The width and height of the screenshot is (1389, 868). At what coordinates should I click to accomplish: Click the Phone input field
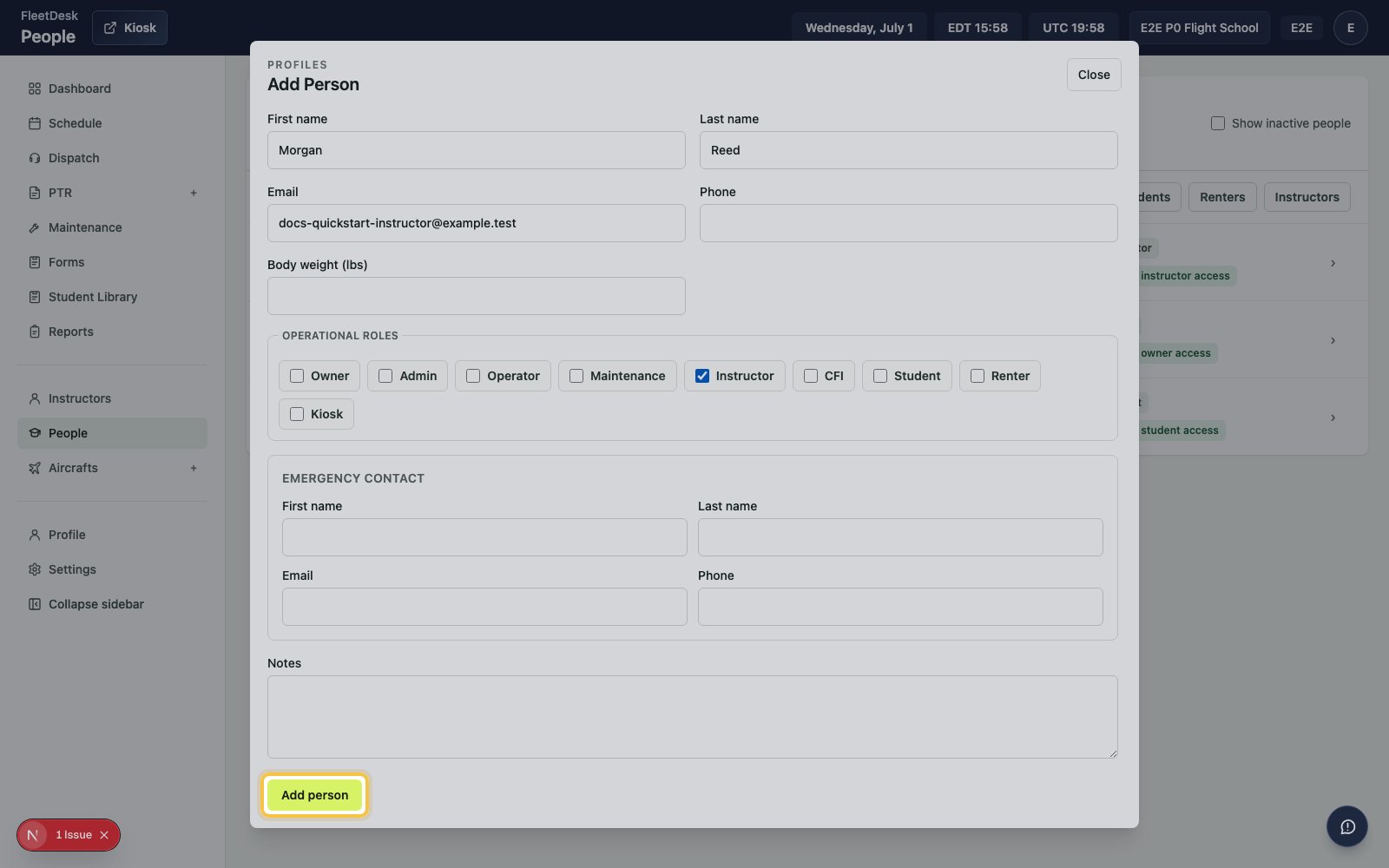908,223
